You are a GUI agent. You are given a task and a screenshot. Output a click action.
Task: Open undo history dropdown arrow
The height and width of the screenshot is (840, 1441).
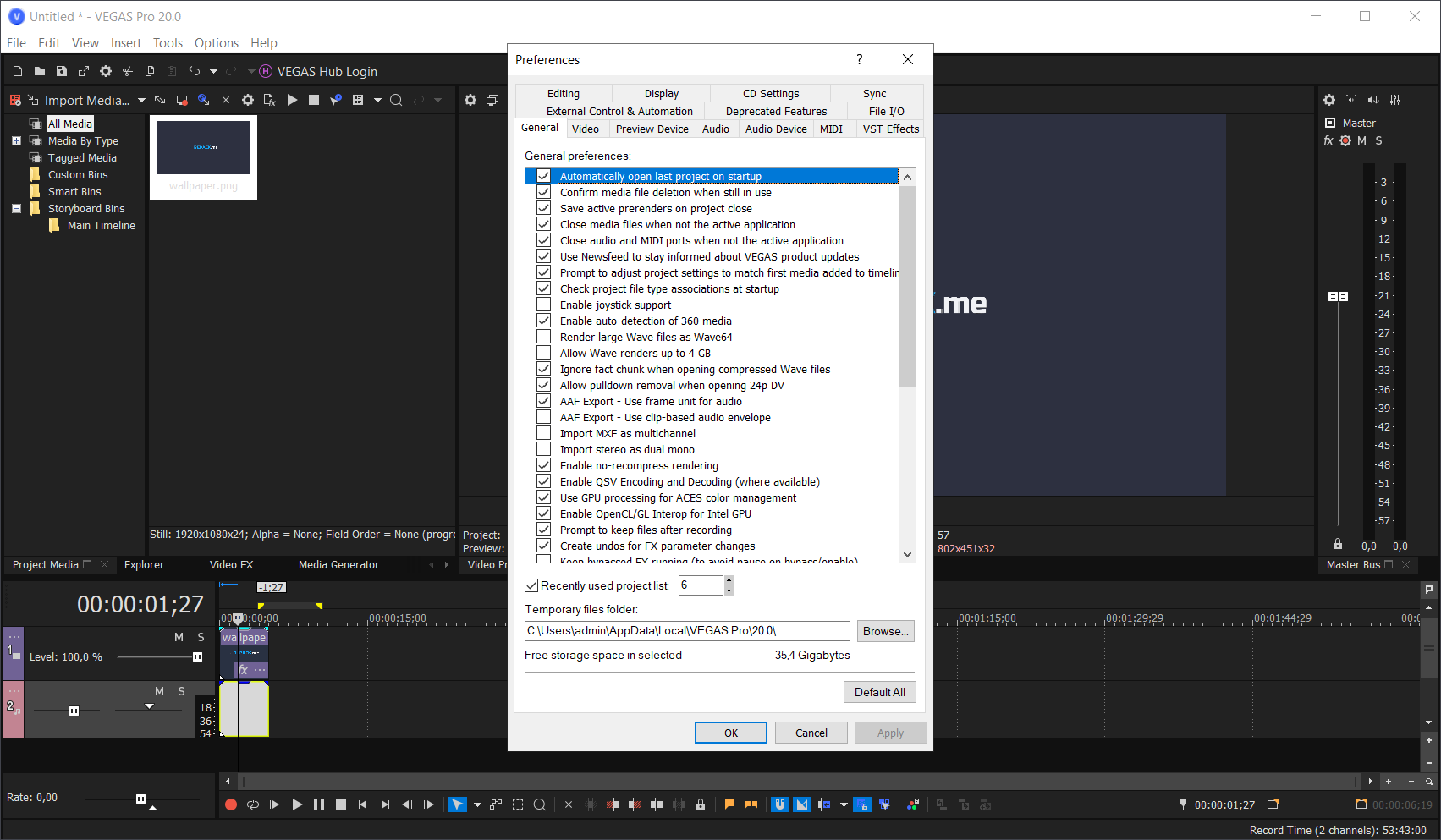click(213, 72)
